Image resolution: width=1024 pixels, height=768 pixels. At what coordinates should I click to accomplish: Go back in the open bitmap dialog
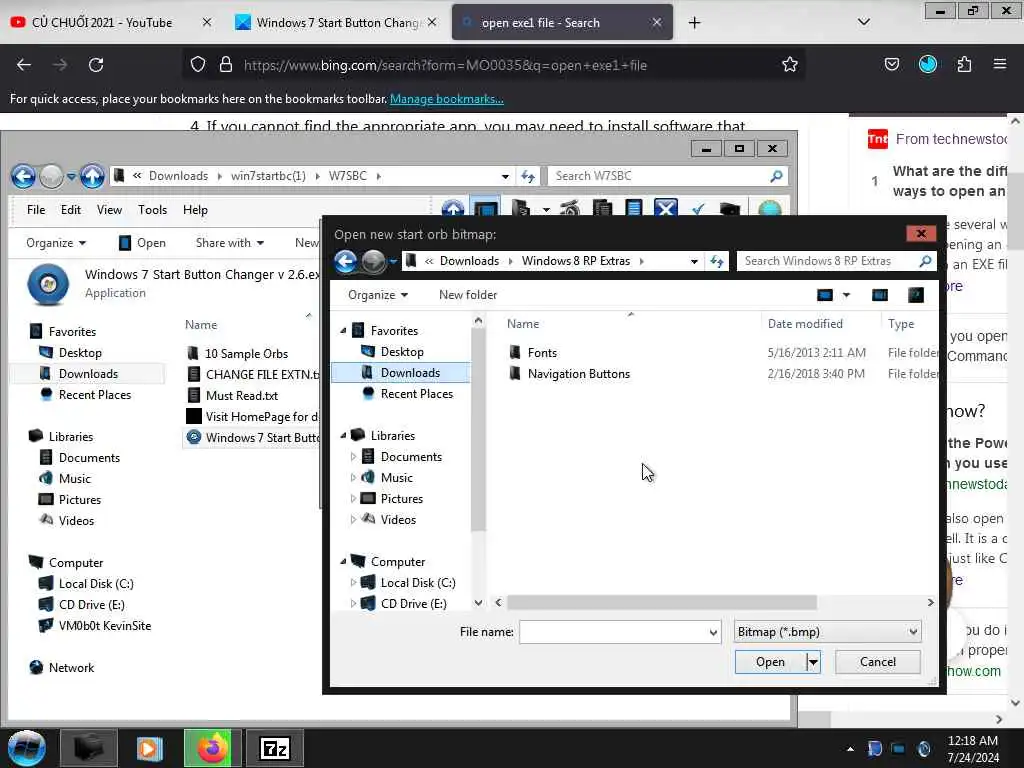tap(346, 261)
